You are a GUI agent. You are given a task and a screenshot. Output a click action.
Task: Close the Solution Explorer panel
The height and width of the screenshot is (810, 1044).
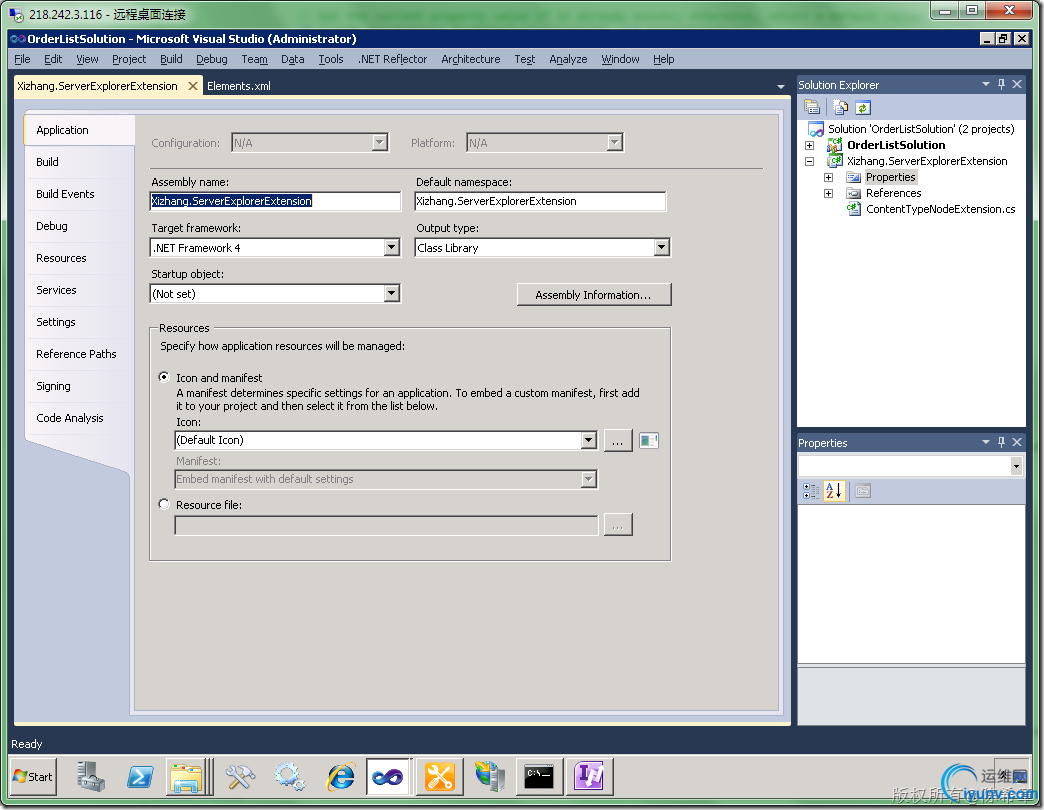click(1017, 85)
